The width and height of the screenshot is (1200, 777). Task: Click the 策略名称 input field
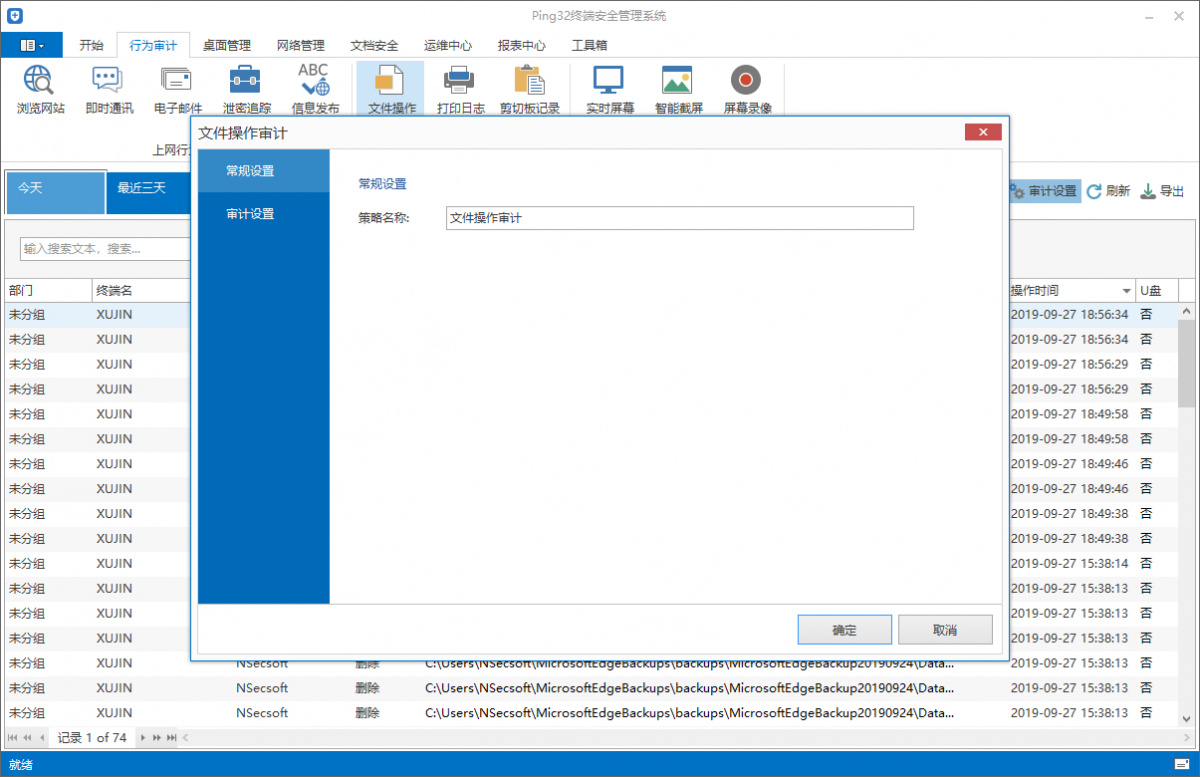coord(679,217)
